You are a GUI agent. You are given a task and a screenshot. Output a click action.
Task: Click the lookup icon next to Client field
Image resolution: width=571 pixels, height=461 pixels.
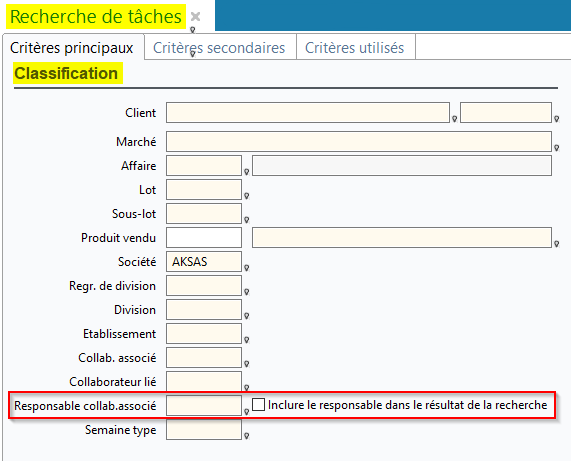(454, 119)
